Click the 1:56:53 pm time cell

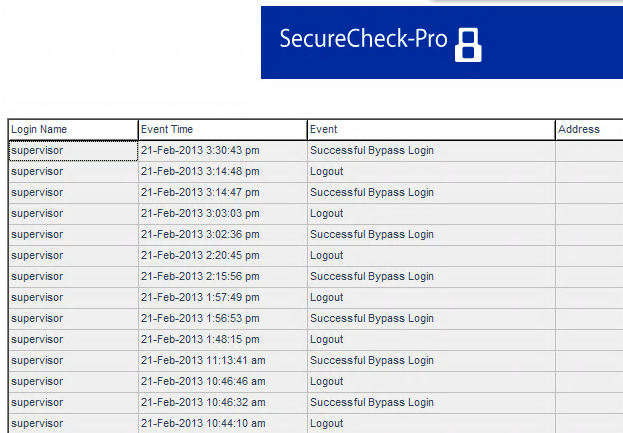click(222, 319)
